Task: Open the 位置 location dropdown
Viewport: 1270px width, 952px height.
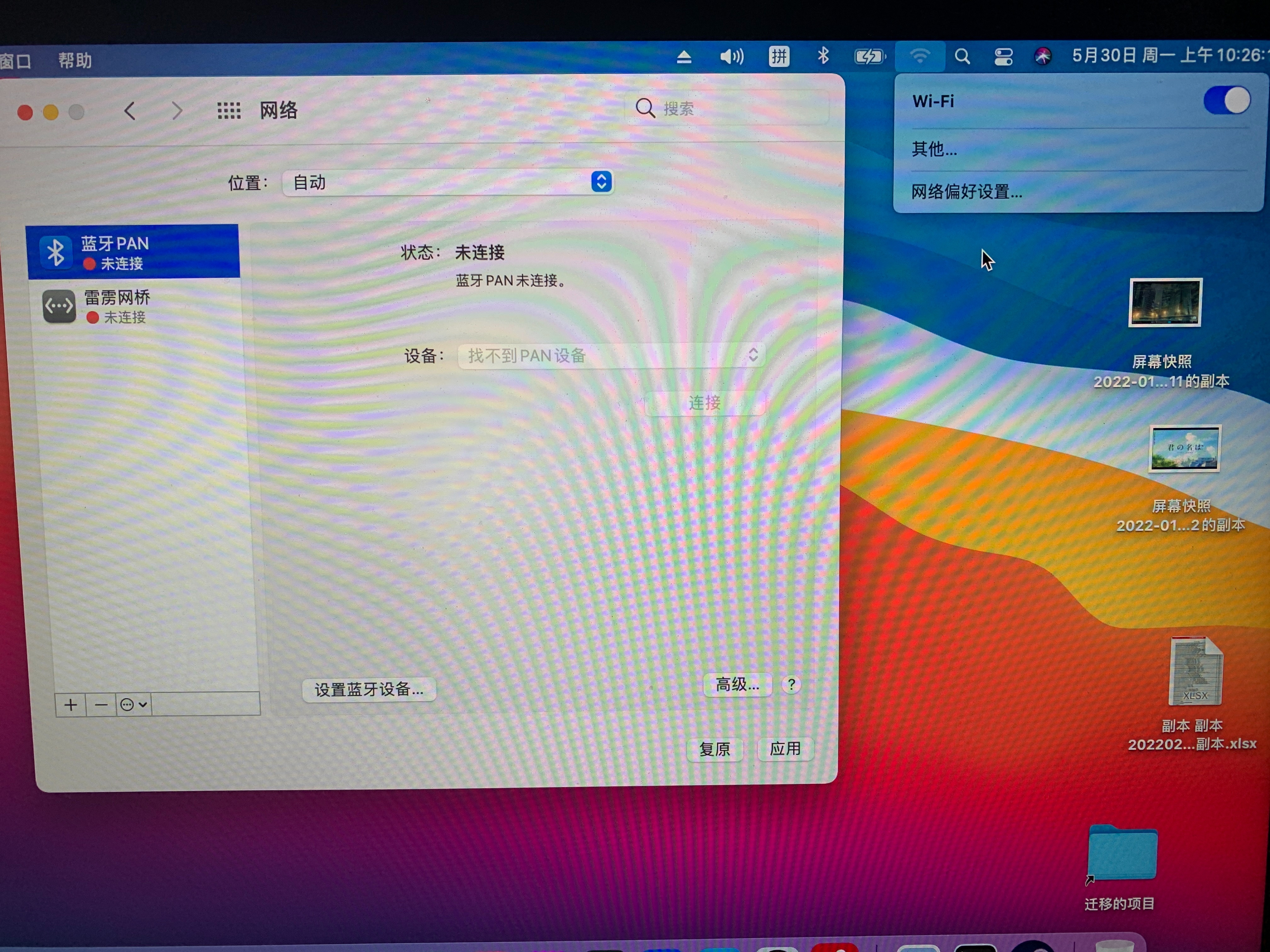Action: coord(448,183)
